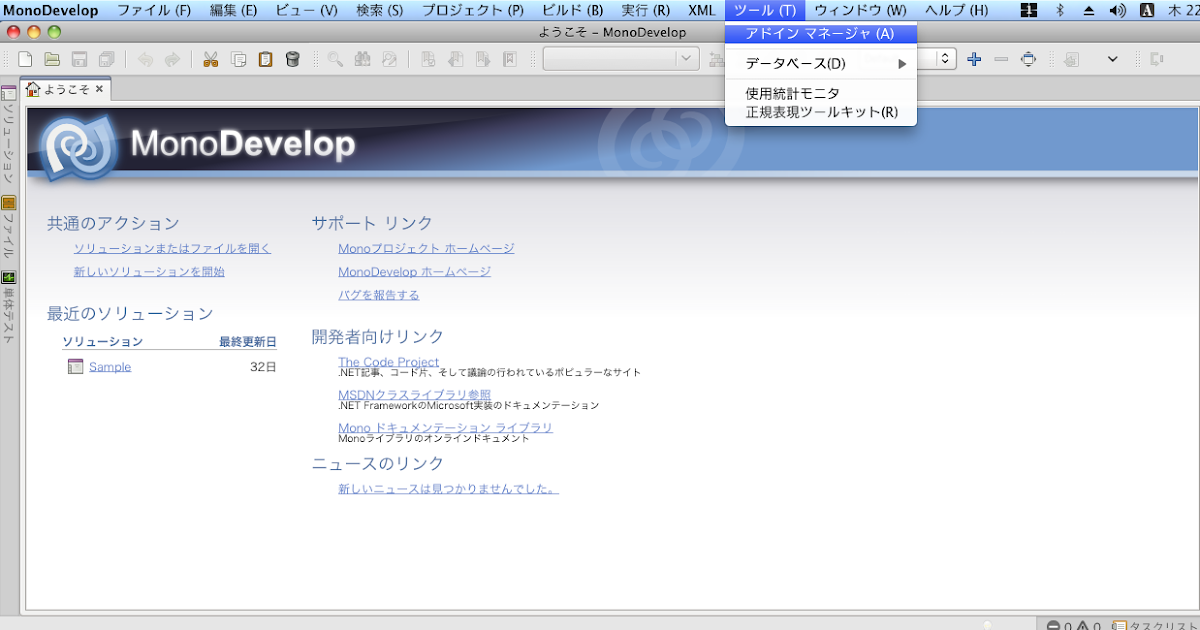Click the Delete trash can icon
1200x630 pixels.
[292, 59]
